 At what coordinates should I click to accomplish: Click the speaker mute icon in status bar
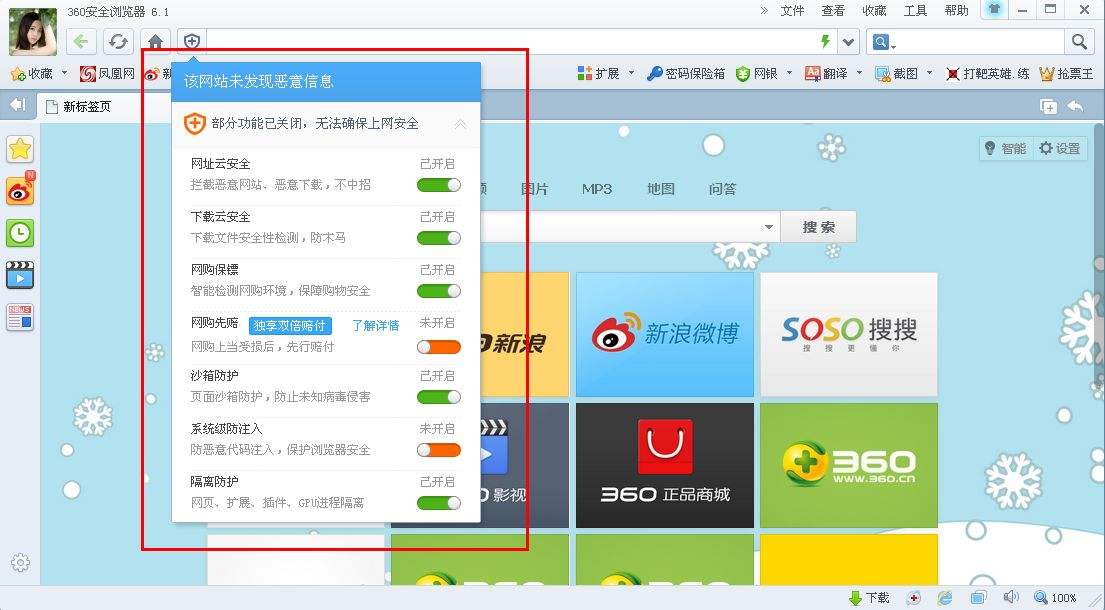[x=1011, y=597]
